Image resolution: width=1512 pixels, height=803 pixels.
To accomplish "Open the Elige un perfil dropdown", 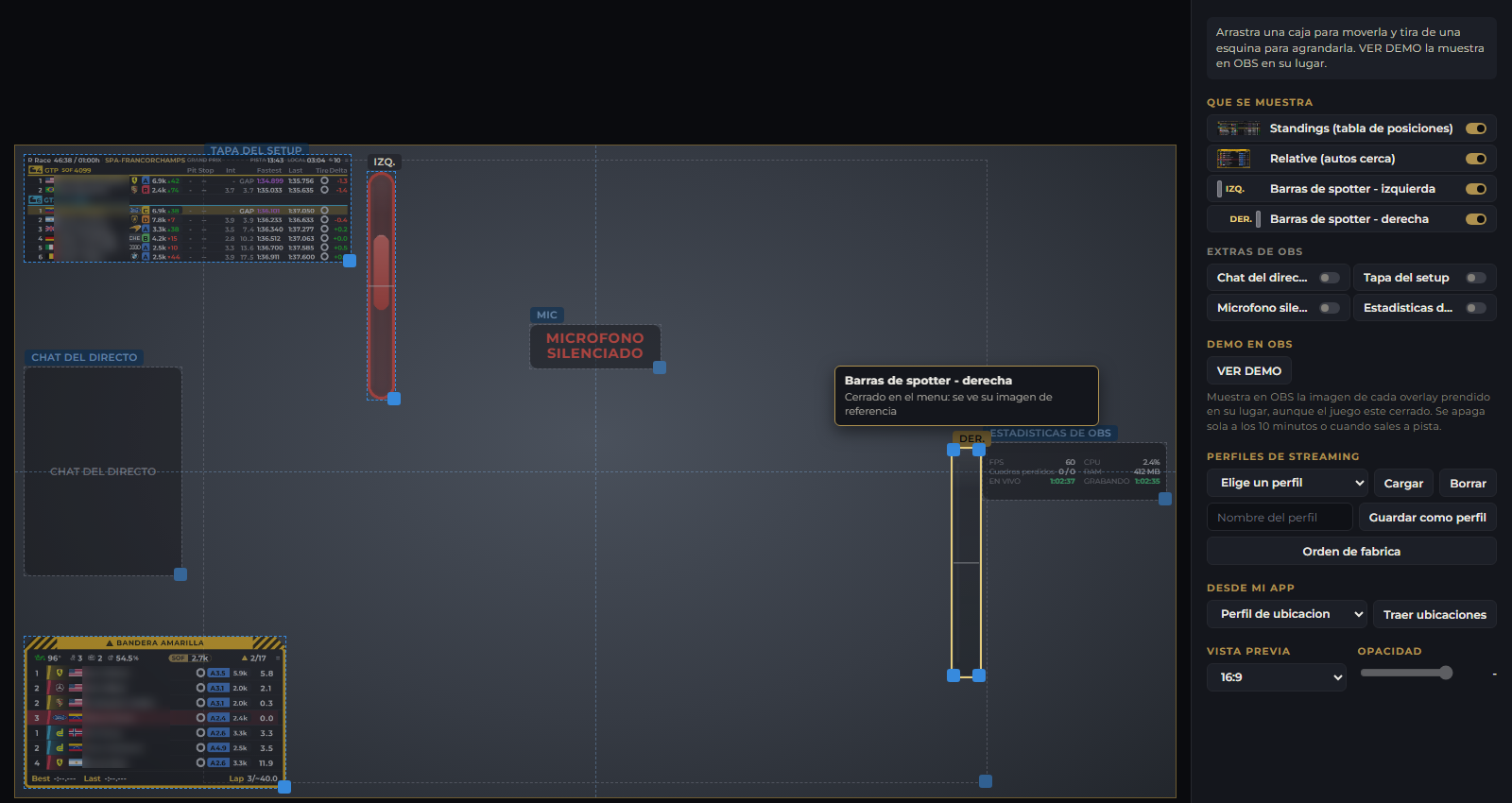I will coord(1287,483).
